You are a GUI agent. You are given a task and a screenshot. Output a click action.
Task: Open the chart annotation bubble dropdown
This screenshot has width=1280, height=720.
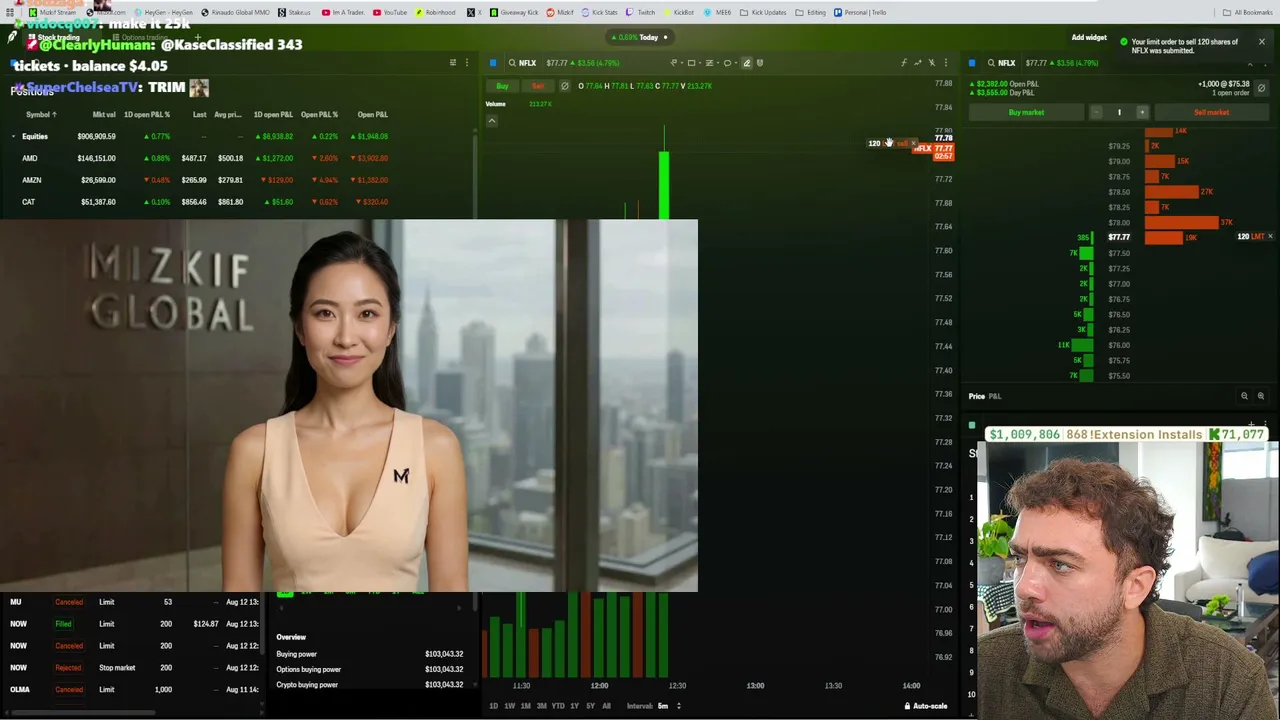(x=729, y=63)
